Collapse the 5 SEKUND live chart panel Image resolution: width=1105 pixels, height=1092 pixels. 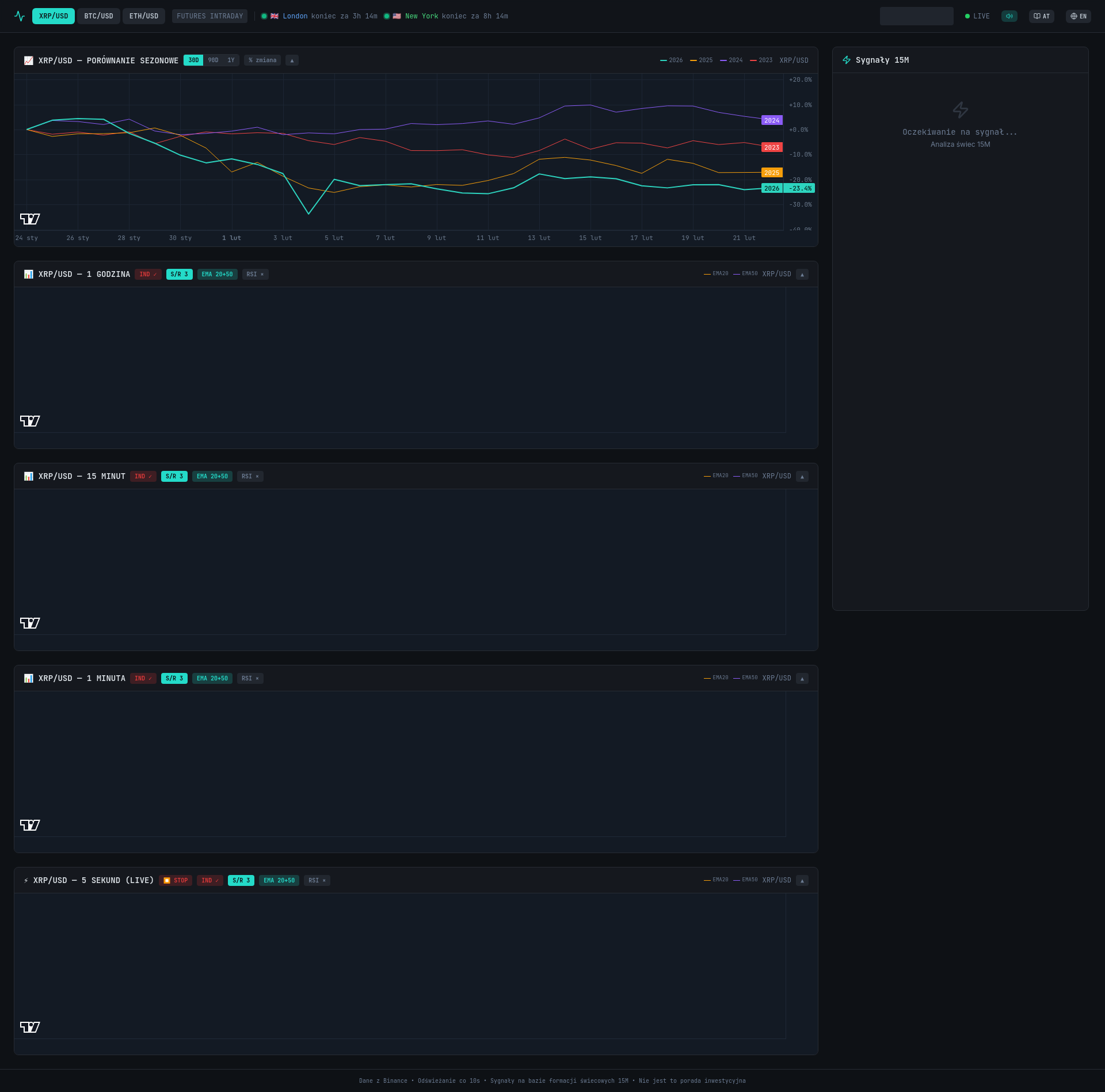(x=802, y=881)
